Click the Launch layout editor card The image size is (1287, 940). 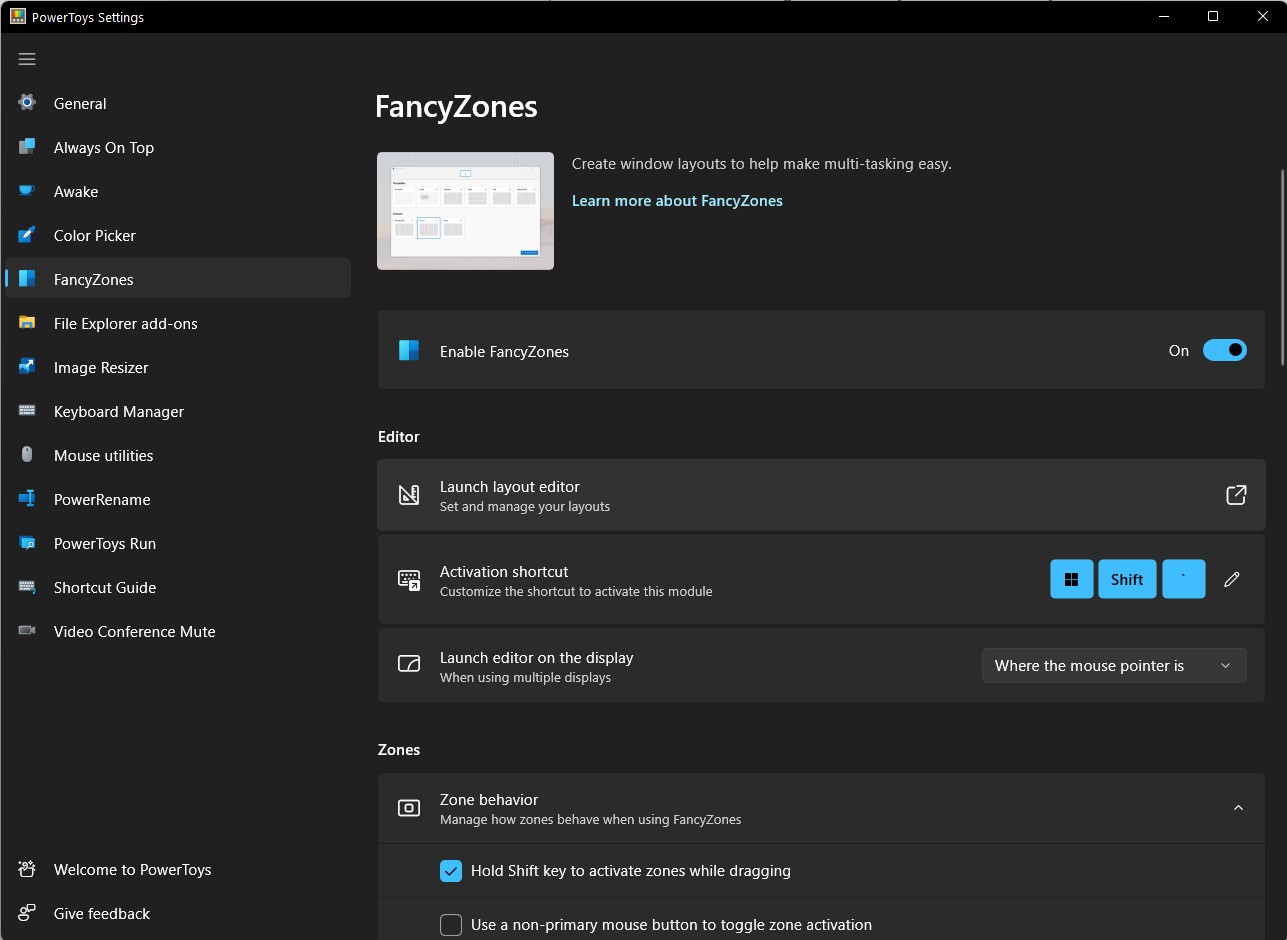coord(821,495)
